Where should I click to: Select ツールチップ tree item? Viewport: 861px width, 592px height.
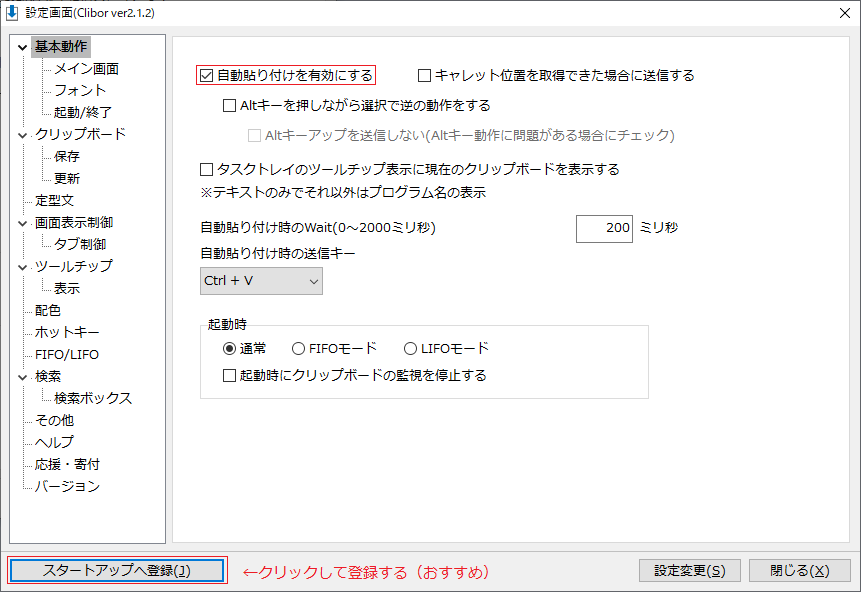74,266
